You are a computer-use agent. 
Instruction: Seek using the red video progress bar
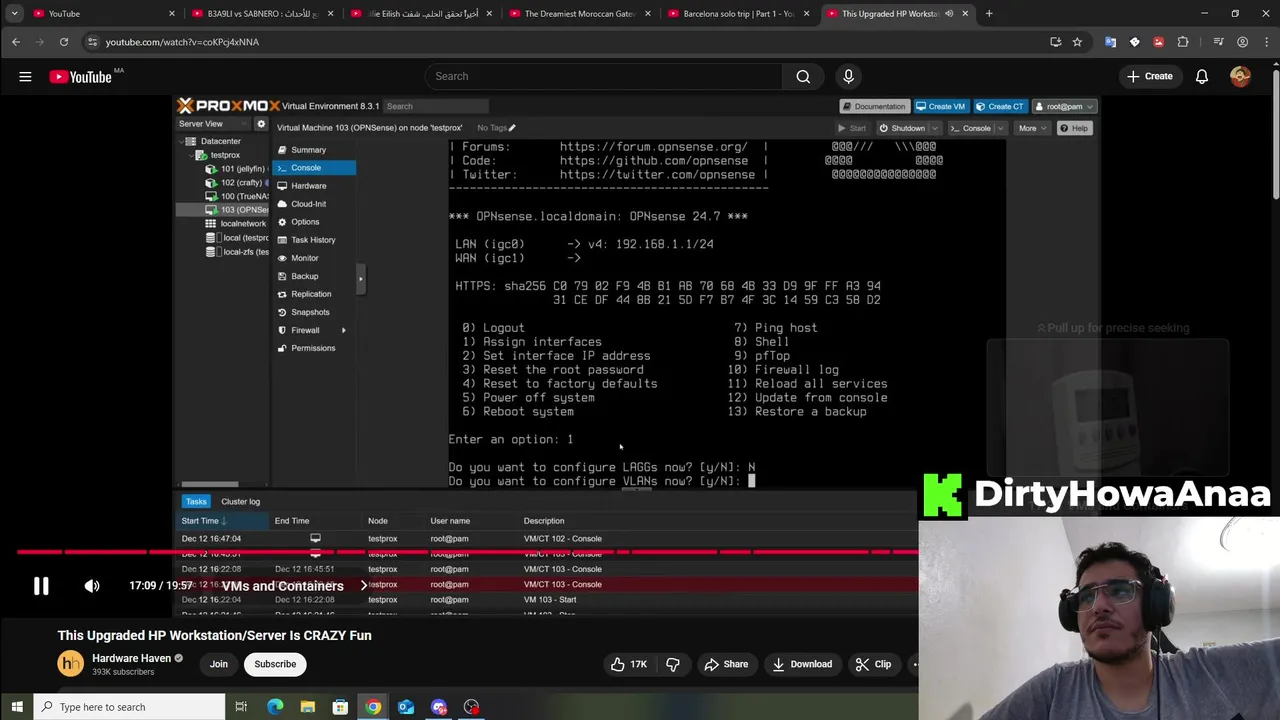click(x=467, y=552)
